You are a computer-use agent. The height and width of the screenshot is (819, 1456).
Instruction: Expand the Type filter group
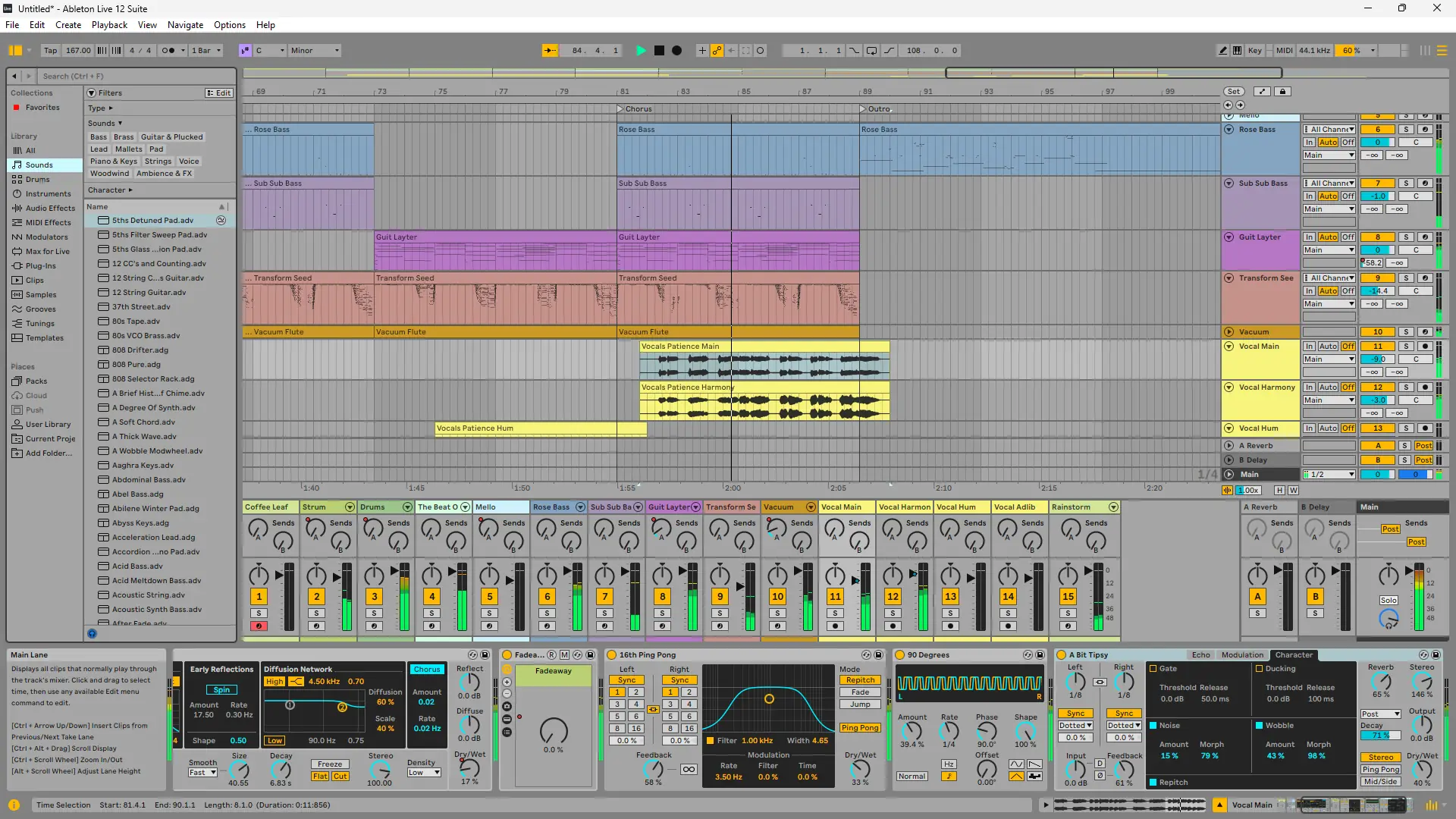click(x=99, y=108)
